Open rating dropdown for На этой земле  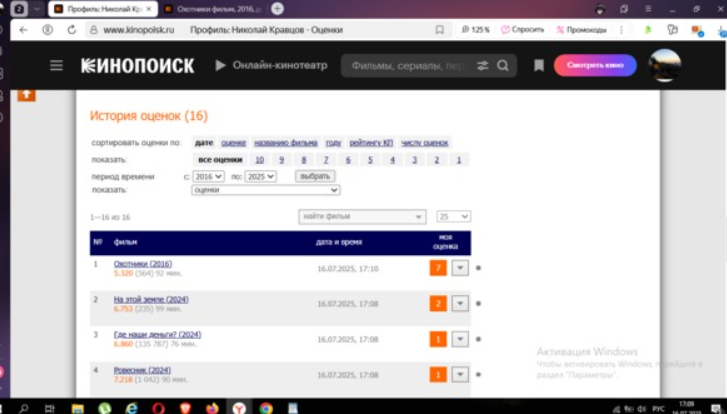[460, 304]
